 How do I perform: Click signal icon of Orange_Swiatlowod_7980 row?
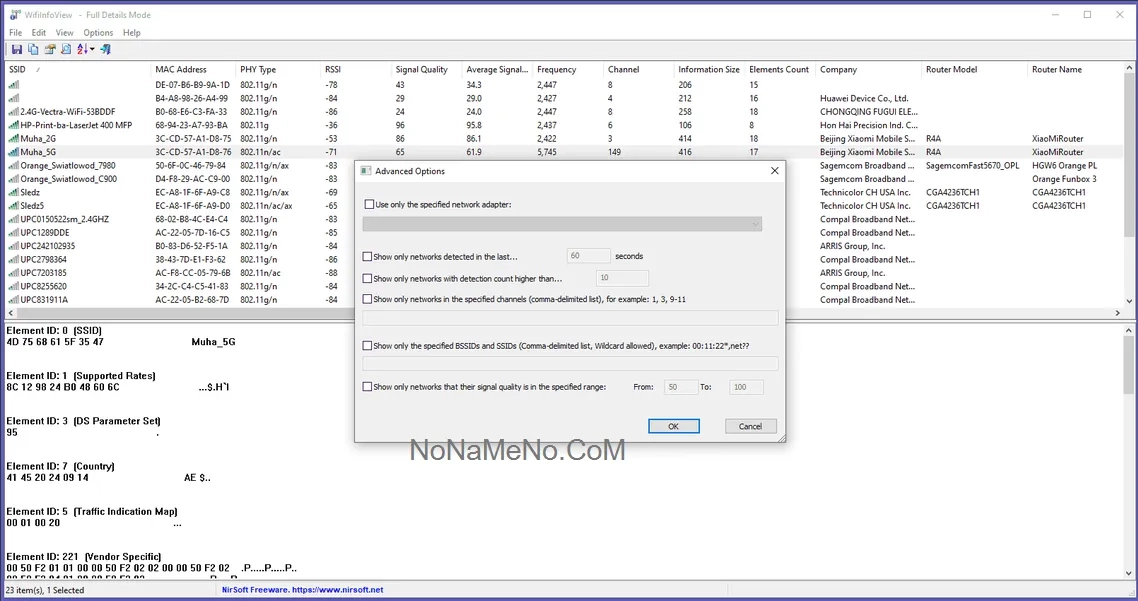pos(14,165)
